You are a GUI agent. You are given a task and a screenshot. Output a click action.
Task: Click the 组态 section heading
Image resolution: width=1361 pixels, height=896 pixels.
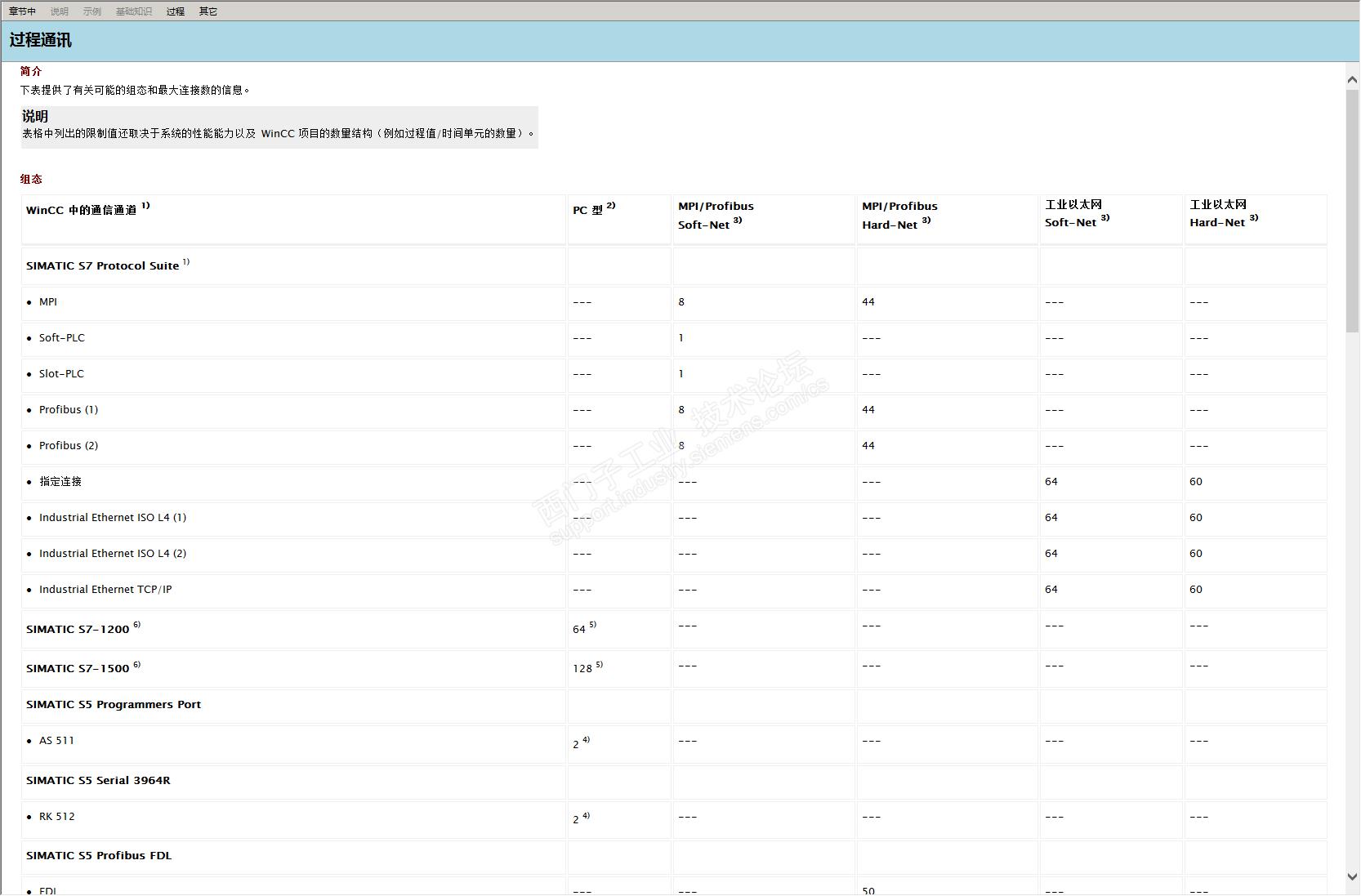coord(31,179)
